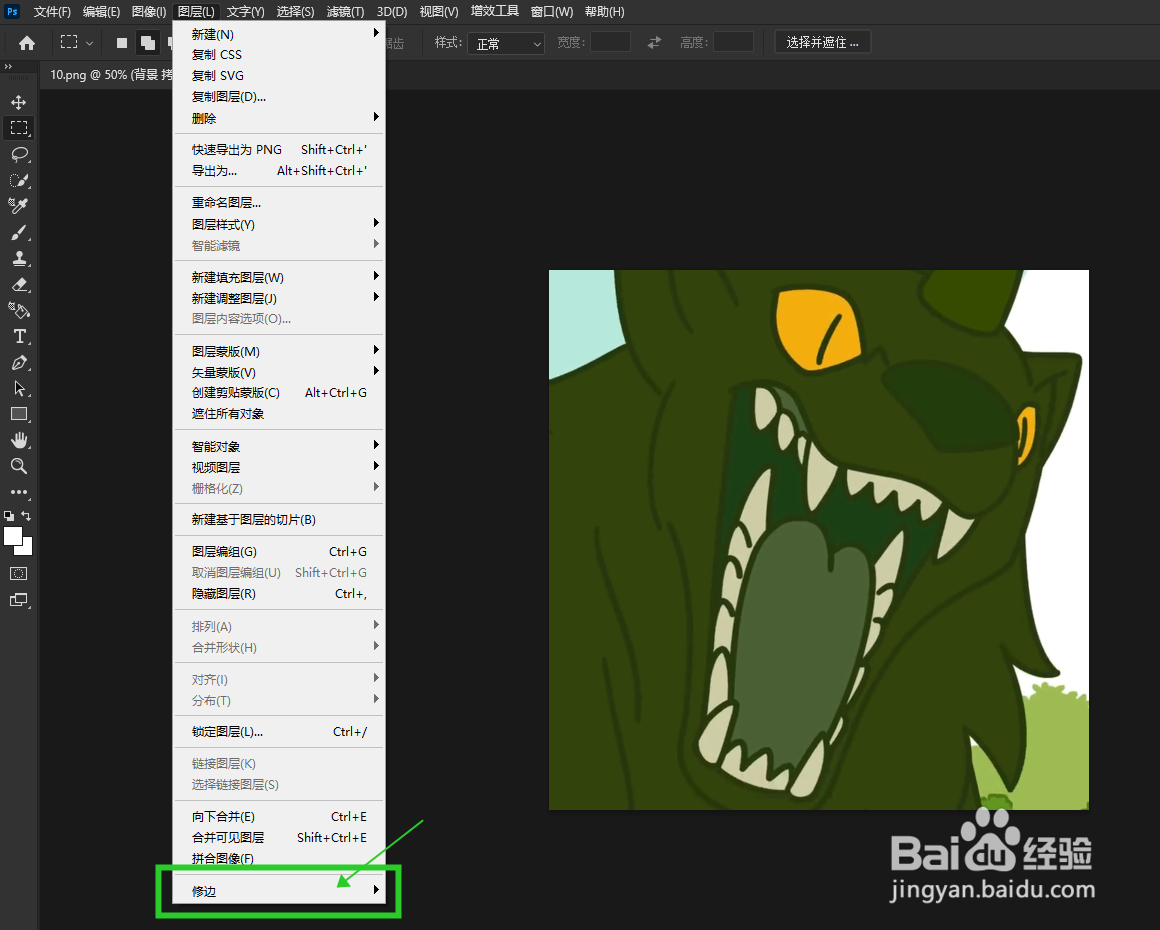1160x930 pixels.
Task: Select the Lasso tool
Action: [x=18, y=154]
